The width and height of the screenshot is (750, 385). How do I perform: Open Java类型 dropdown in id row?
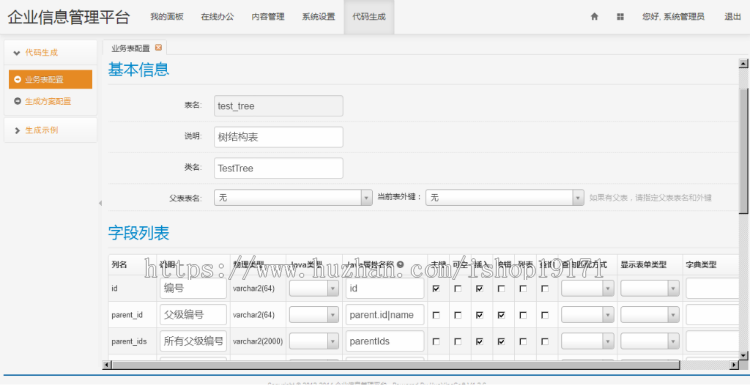click(x=314, y=289)
